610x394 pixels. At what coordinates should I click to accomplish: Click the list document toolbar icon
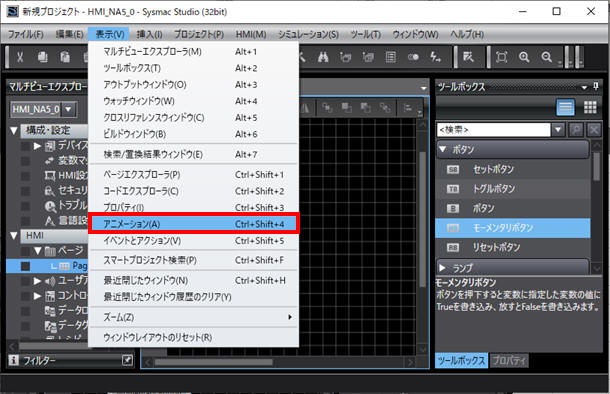391,58
